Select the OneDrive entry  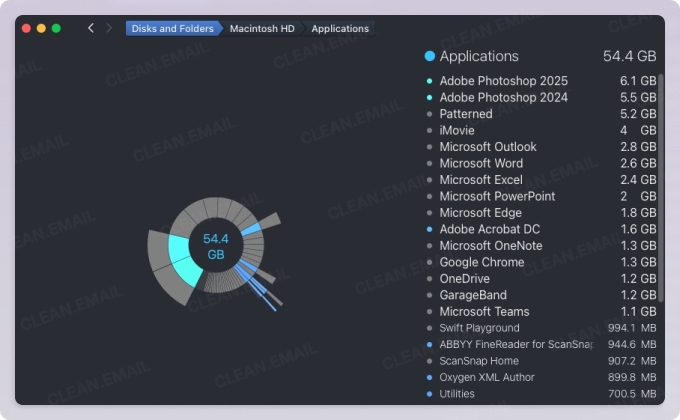coord(541,279)
